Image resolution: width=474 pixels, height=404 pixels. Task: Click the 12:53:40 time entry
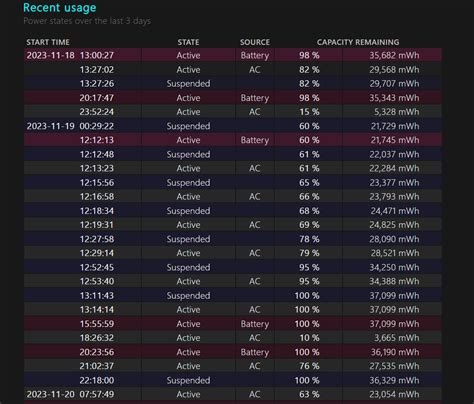click(97, 281)
